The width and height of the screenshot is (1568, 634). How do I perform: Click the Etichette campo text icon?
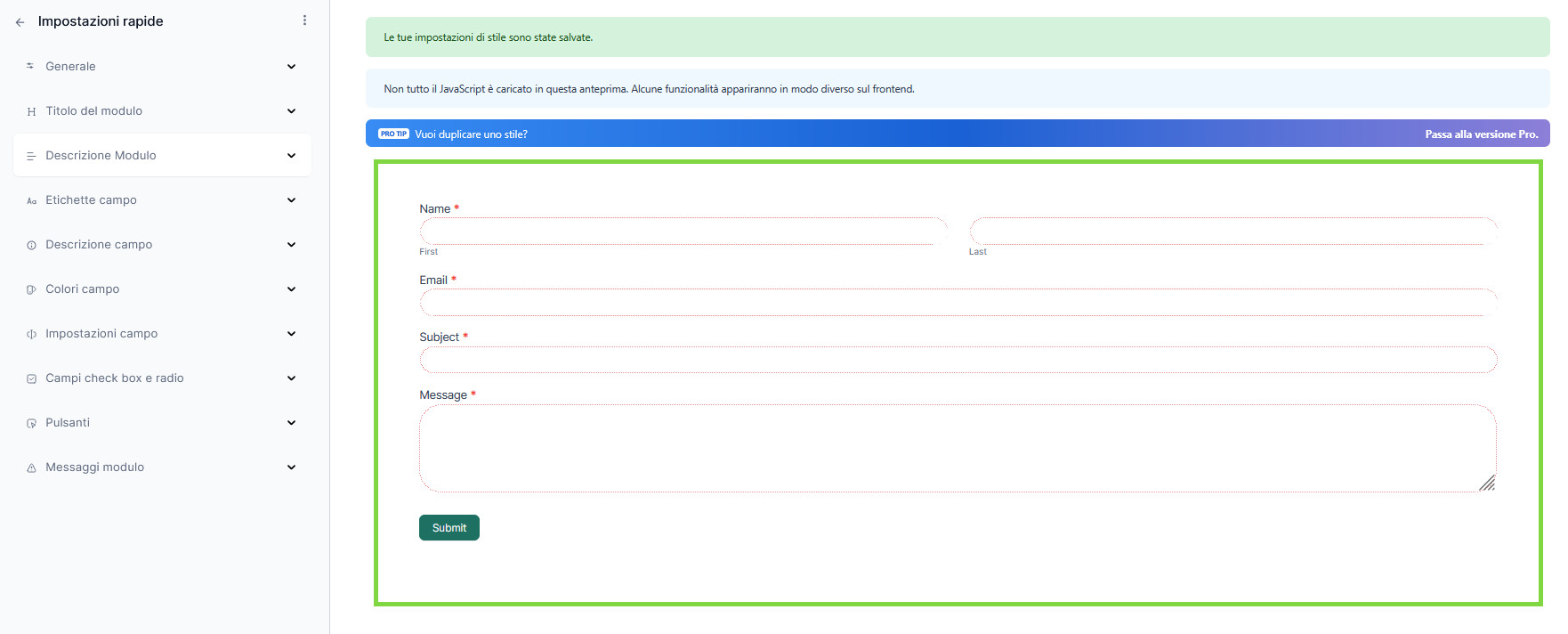pos(31,200)
